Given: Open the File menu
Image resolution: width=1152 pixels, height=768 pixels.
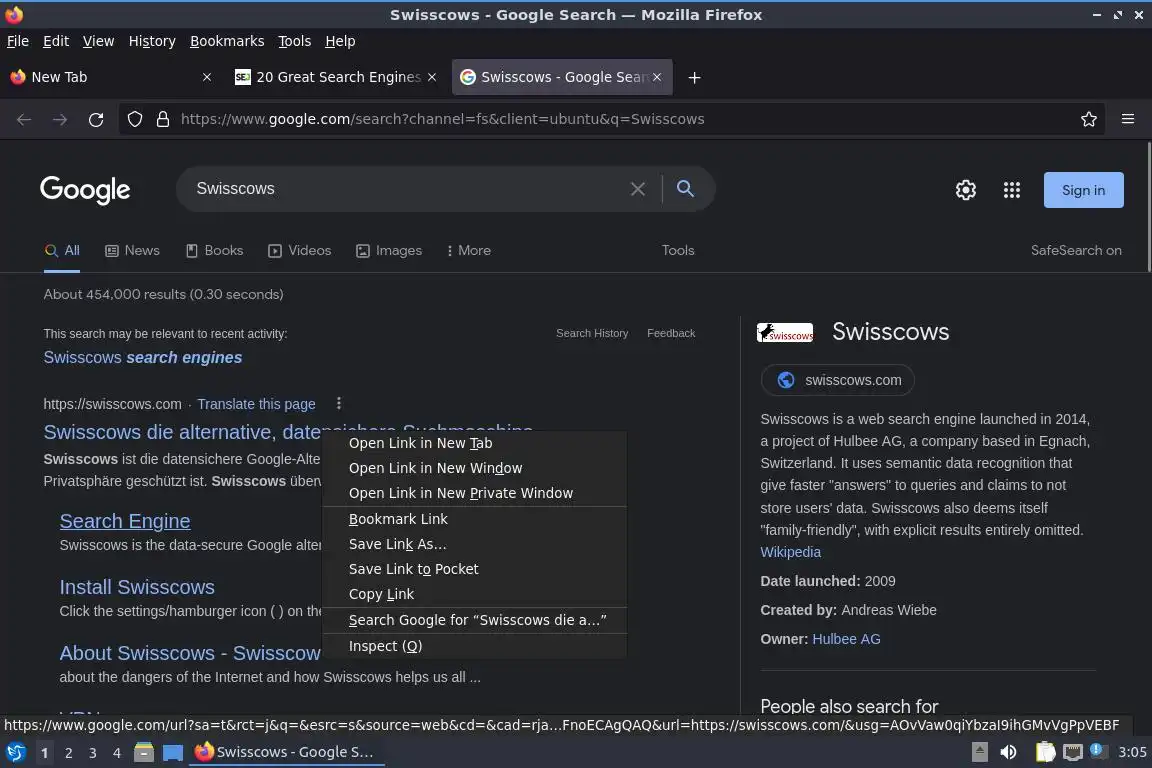Looking at the screenshot, I should coord(18,41).
